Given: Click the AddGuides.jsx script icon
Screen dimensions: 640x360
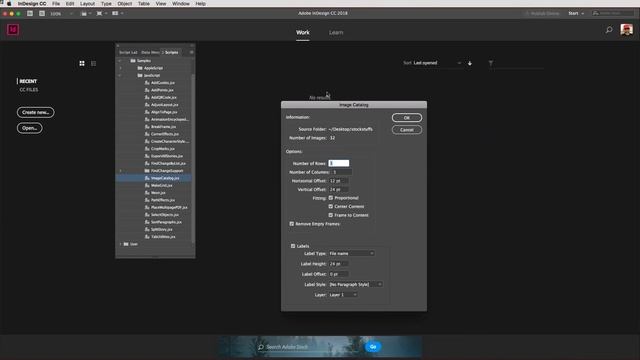Looking at the screenshot, I should click(147, 83).
